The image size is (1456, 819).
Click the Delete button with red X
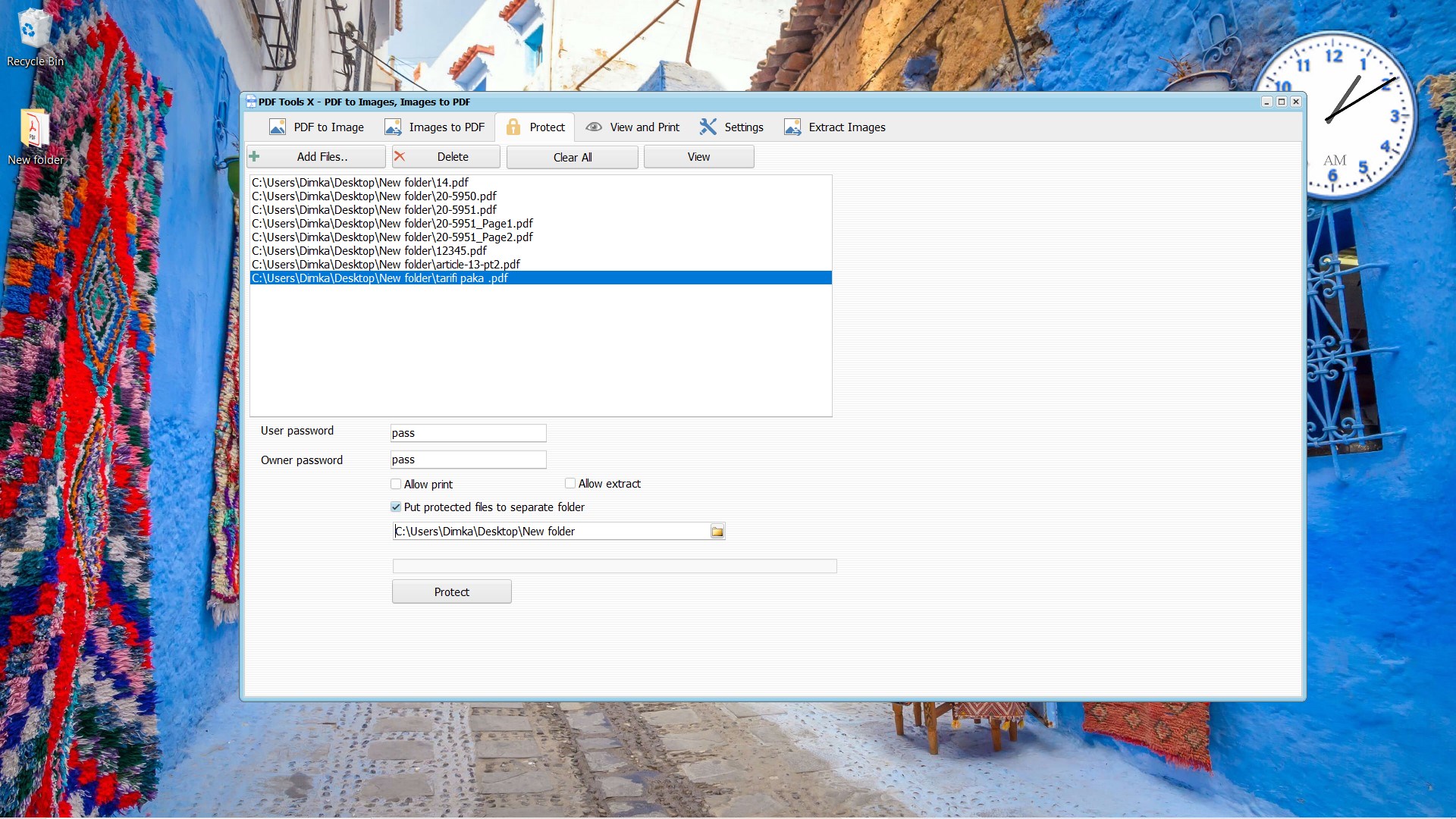coord(446,157)
